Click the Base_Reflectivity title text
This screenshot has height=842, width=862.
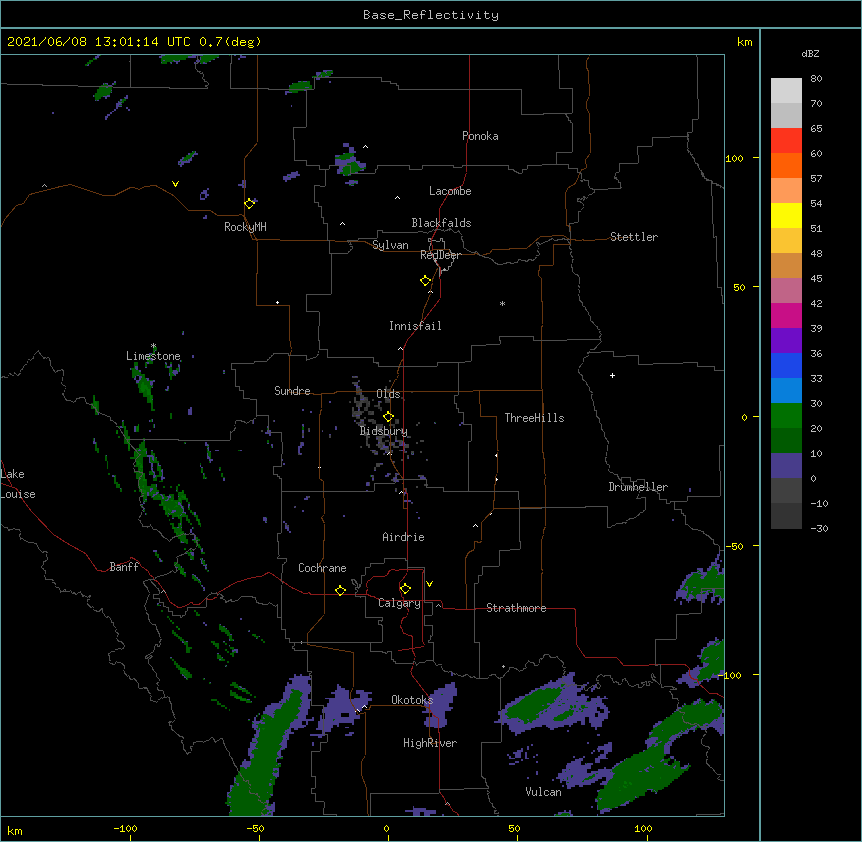[x=430, y=15]
